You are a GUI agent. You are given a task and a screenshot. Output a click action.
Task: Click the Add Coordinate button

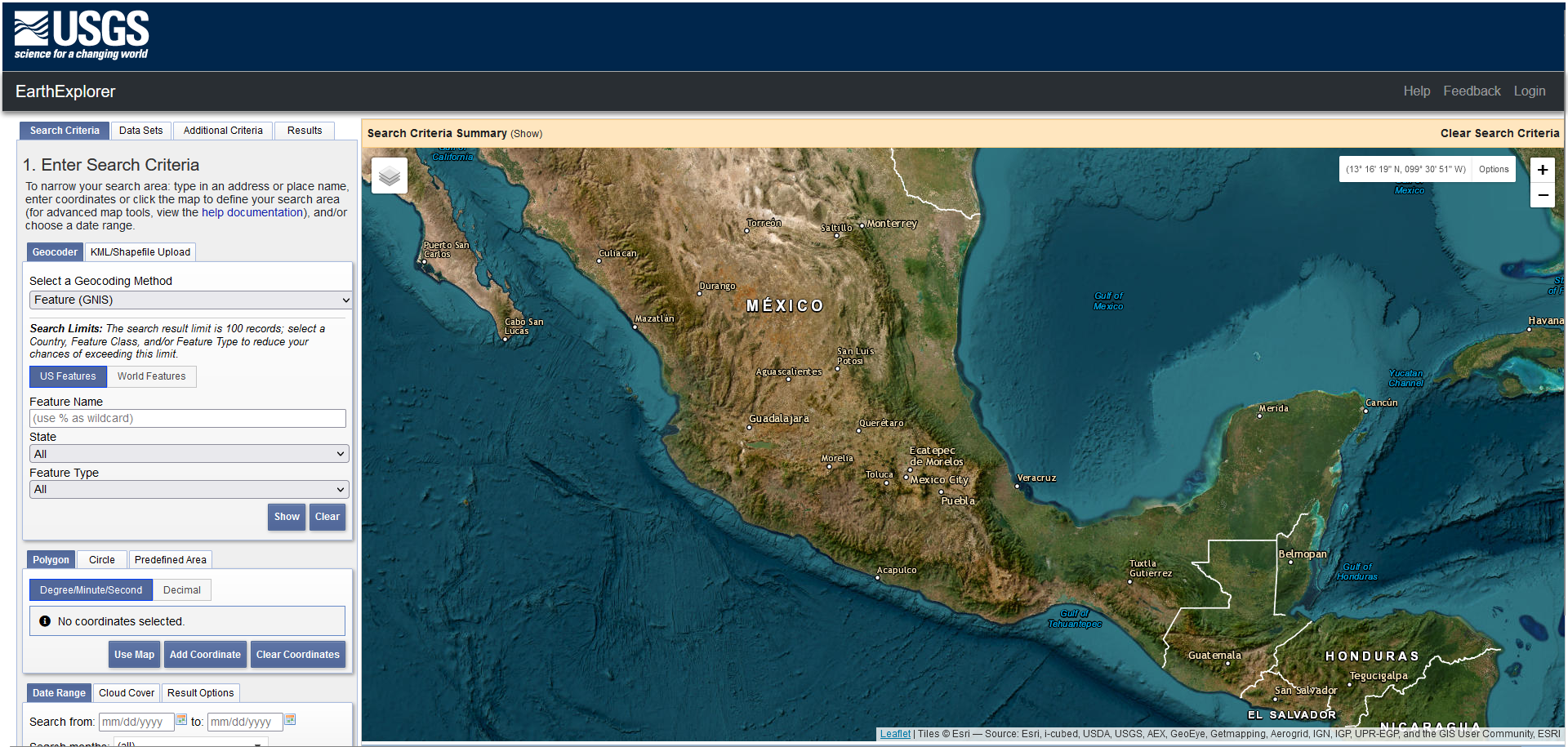coord(205,655)
